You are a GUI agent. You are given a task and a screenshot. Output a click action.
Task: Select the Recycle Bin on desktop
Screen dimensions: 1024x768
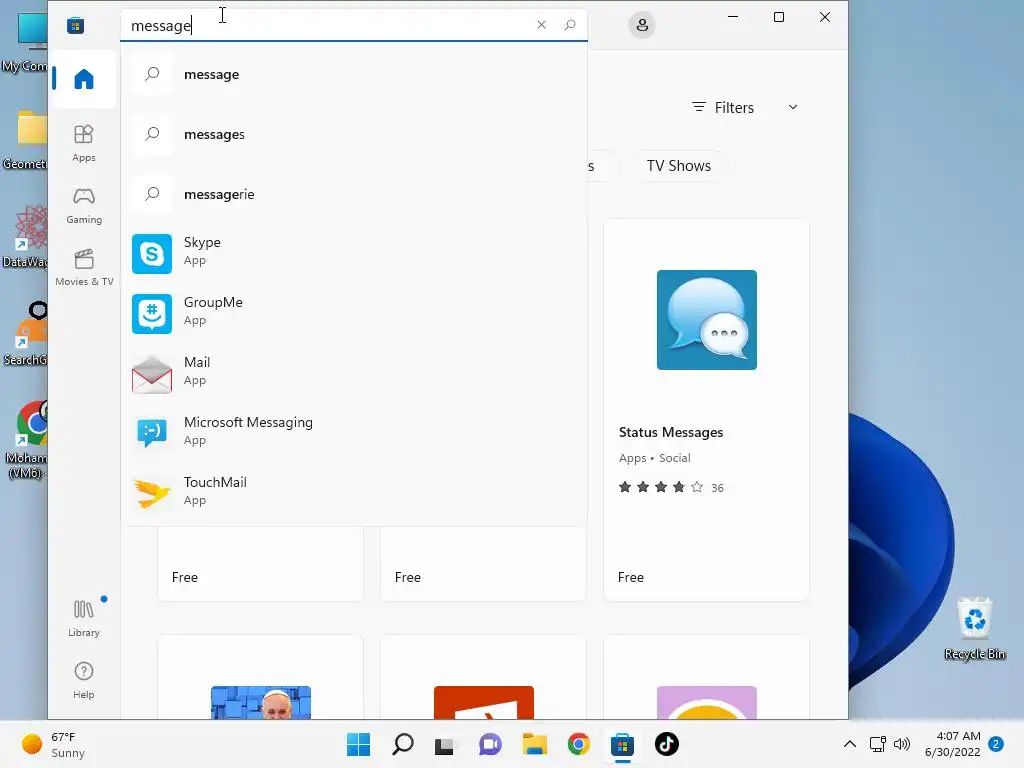(x=974, y=628)
